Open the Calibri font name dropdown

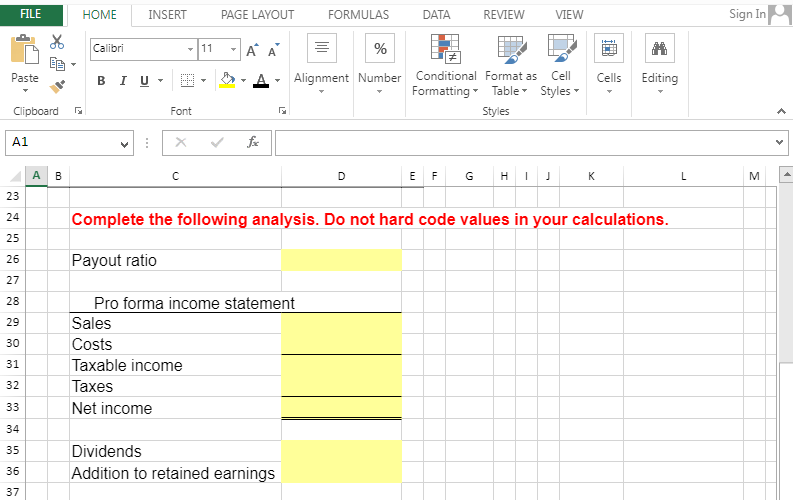tap(190, 50)
